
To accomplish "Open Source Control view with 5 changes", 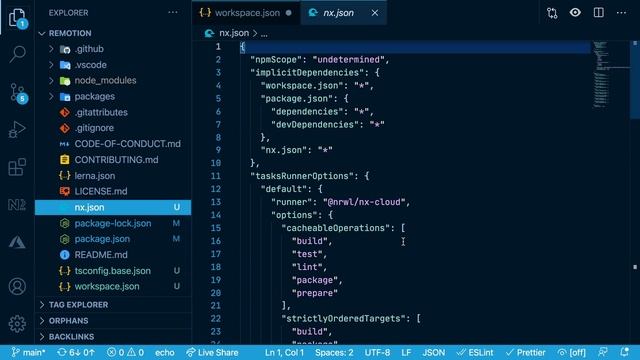I will (18, 93).
